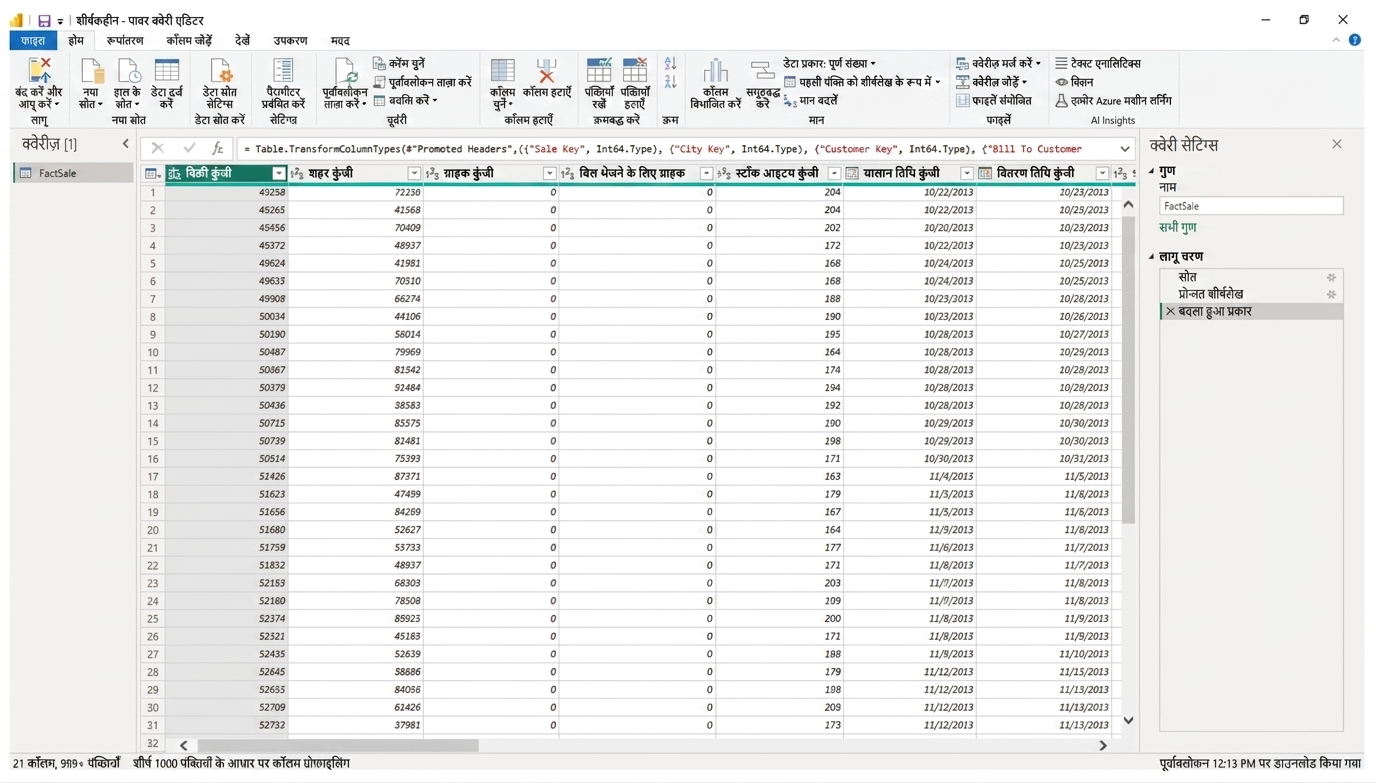Open settings gear for the प्रोन्नत शीर्षलेख step
1376x783 pixels.
coord(1331,294)
